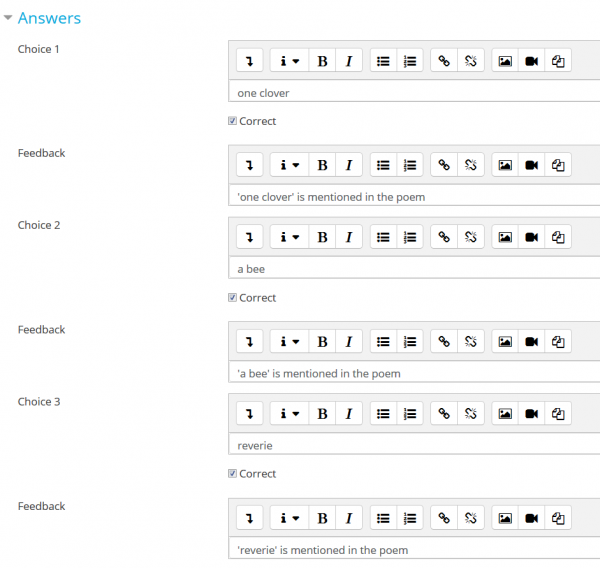Toggle Correct checkbox under 'one clover'
The width and height of the screenshot is (600, 568).
point(233,121)
